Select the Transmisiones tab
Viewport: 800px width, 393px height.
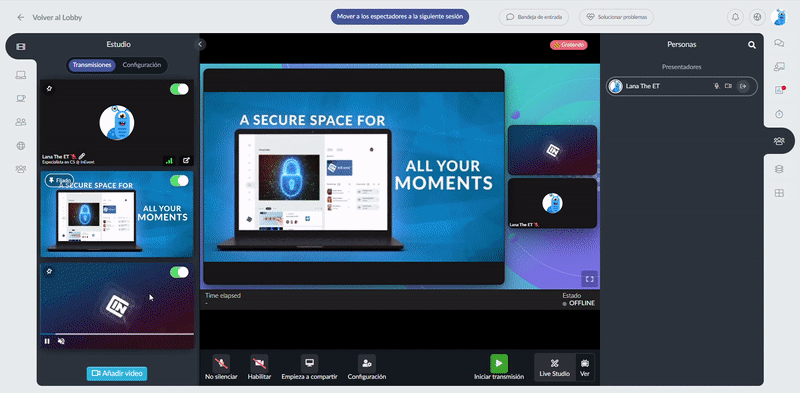click(92, 65)
